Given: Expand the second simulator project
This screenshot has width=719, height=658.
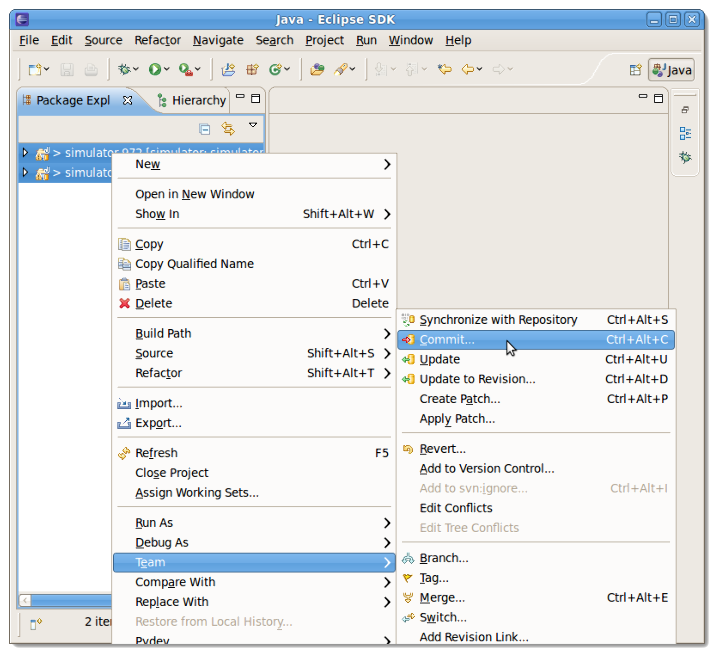Looking at the screenshot, I should [25, 173].
